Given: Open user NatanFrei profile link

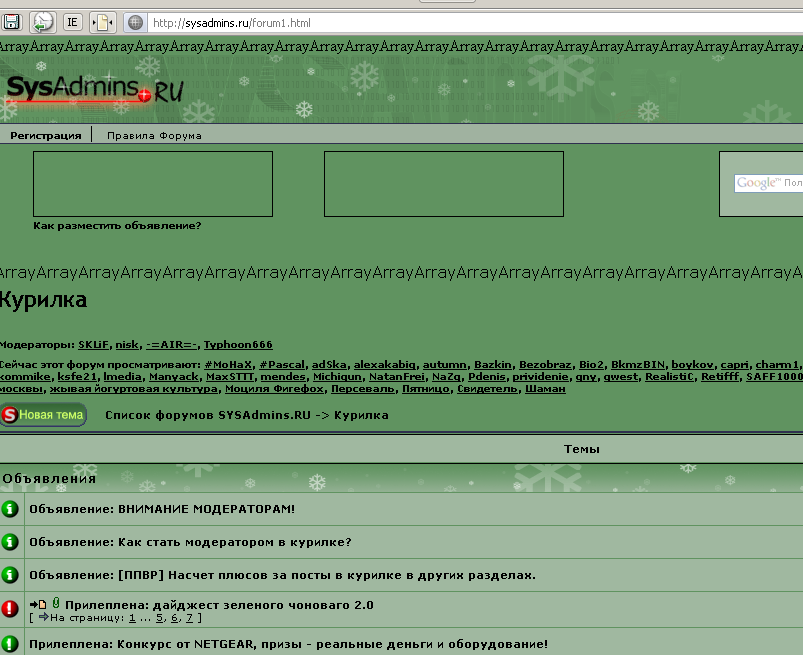Looking at the screenshot, I should [x=396, y=377].
